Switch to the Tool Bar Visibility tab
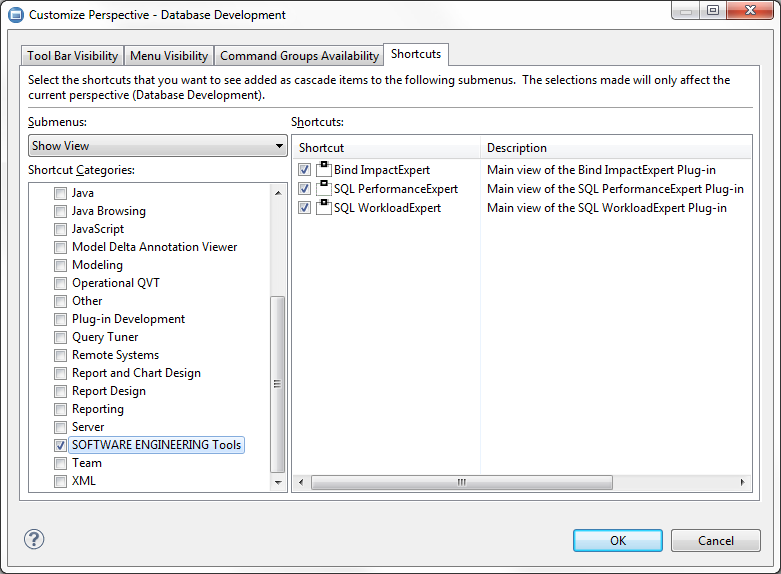781x574 pixels. coord(73,56)
